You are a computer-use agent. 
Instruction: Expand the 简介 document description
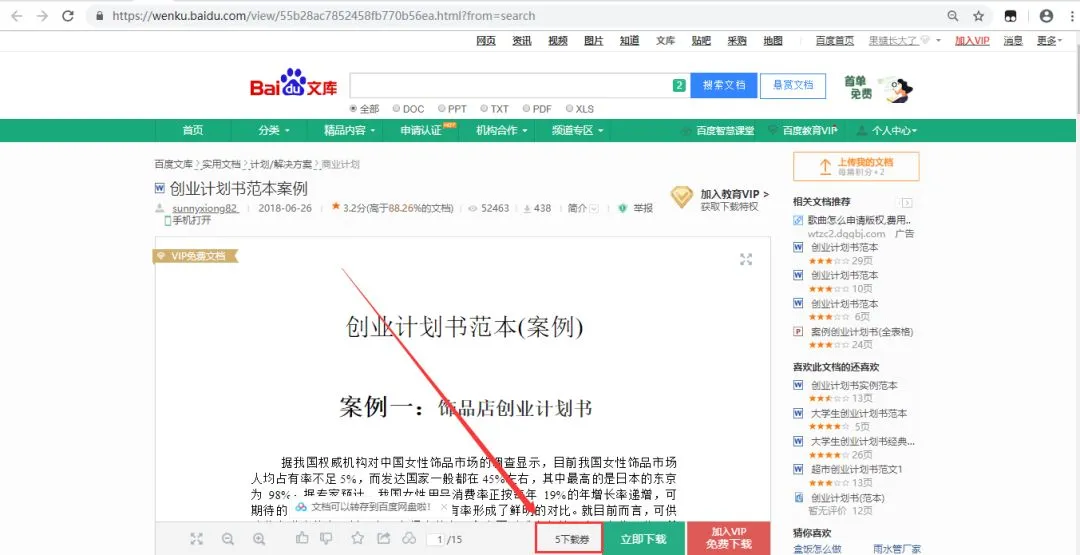tap(583, 208)
